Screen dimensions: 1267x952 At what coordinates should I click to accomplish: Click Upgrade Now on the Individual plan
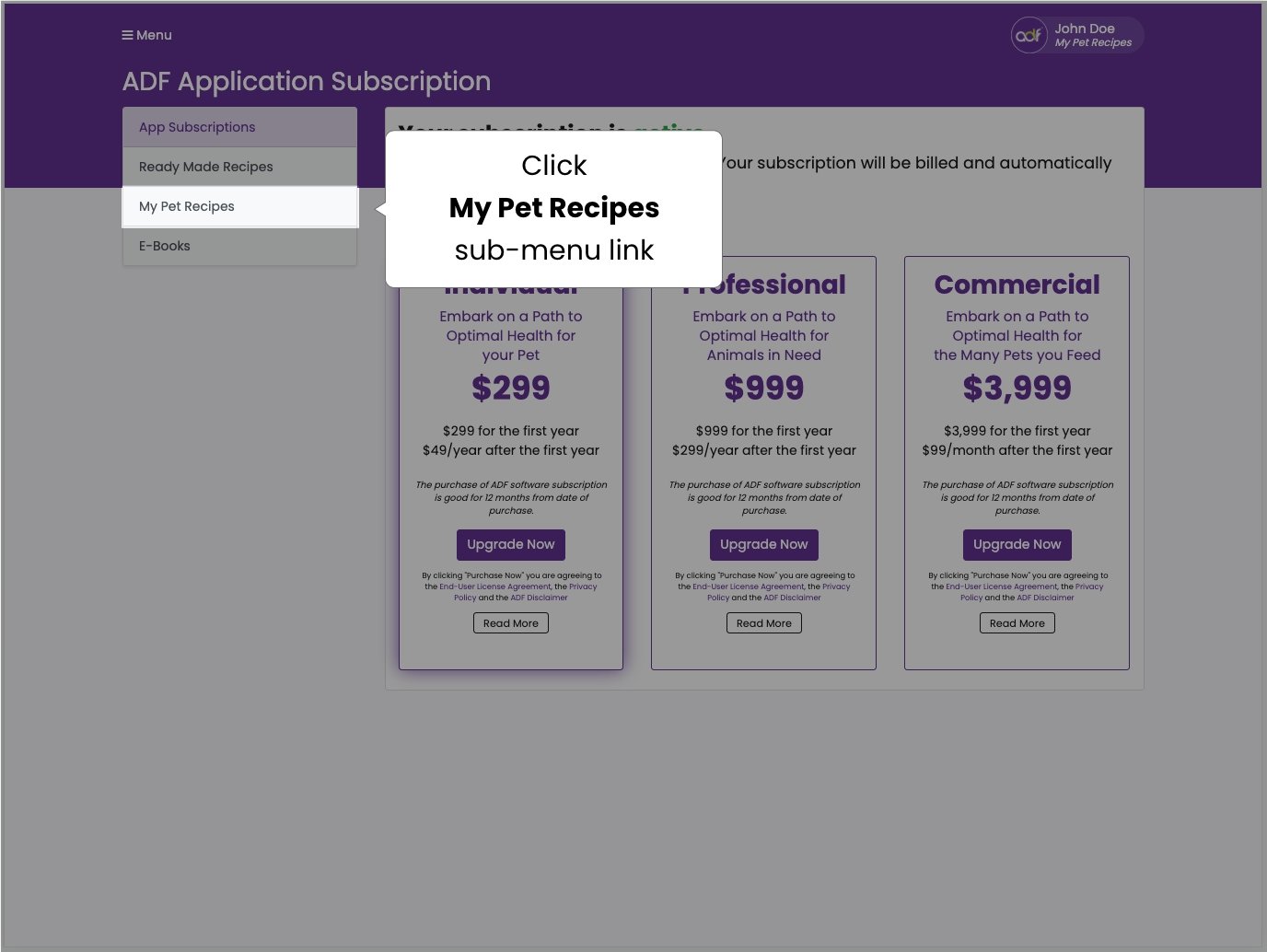[x=510, y=544]
